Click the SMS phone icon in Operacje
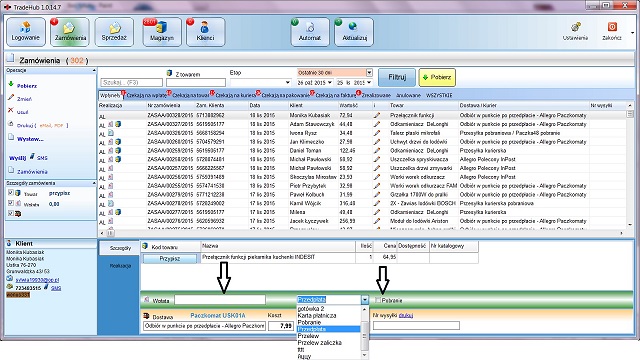The height and width of the screenshot is (360, 640). (32, 156)
